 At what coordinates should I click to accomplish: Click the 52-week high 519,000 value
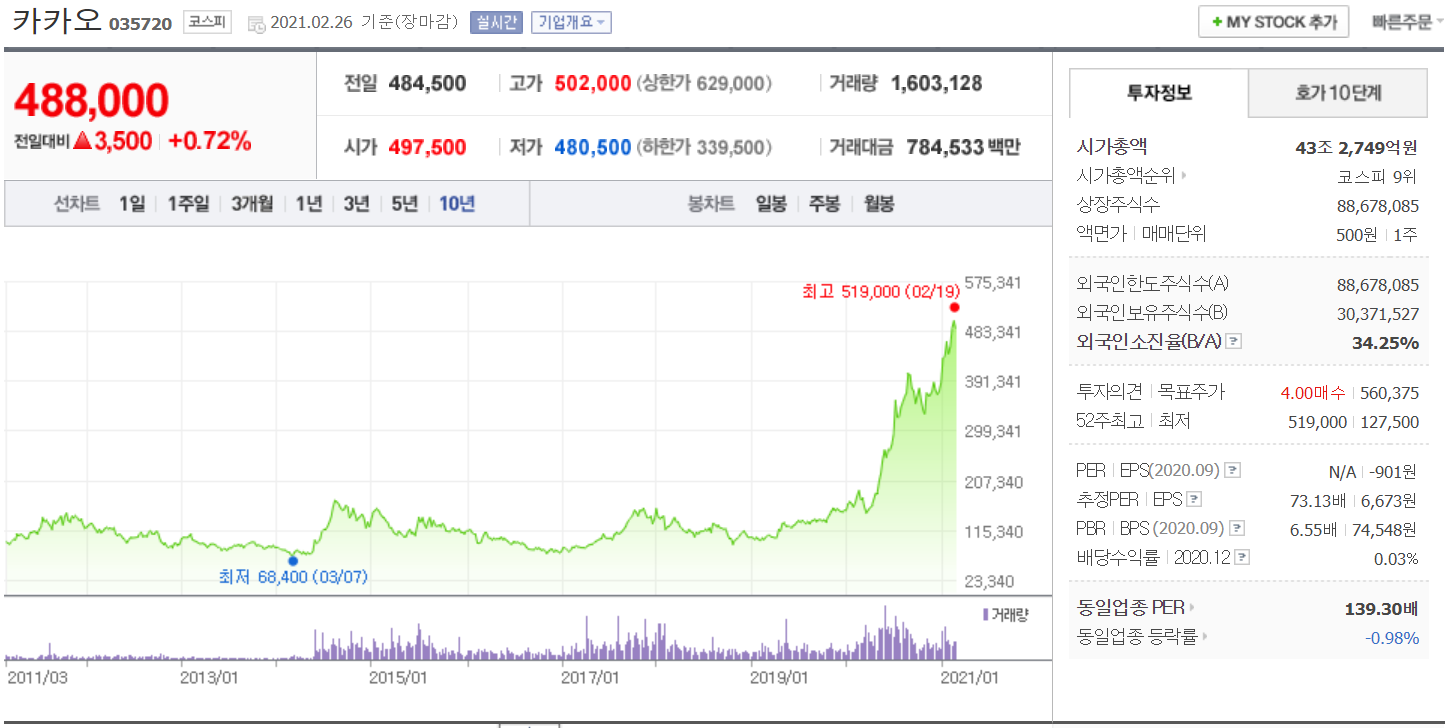coord(1317,422)
